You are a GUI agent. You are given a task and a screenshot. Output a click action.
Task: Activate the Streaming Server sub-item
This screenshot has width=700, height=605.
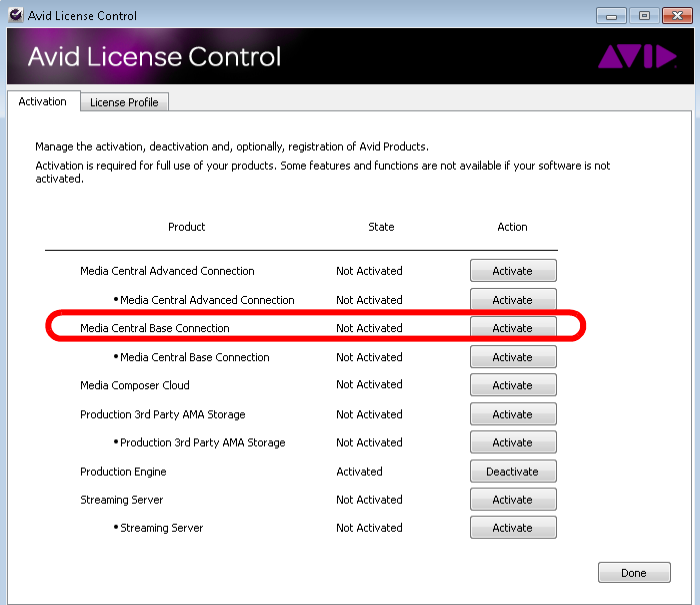pyautogui.click(x=513, y=528)
